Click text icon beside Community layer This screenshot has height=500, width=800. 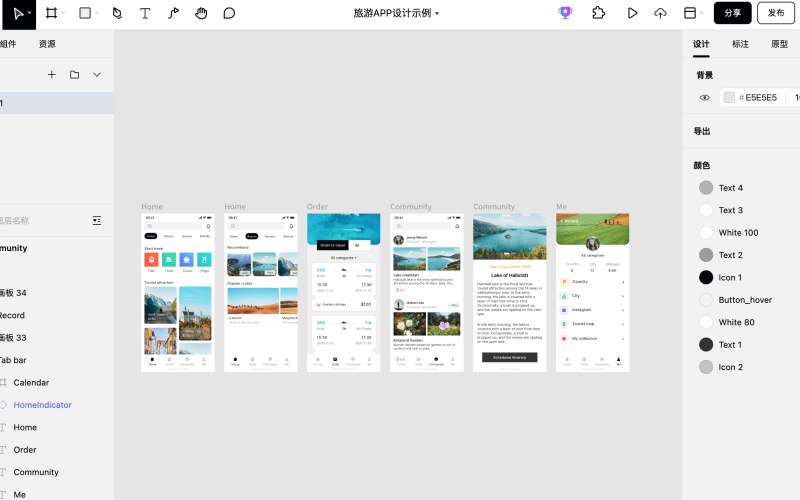click(3, 472)
